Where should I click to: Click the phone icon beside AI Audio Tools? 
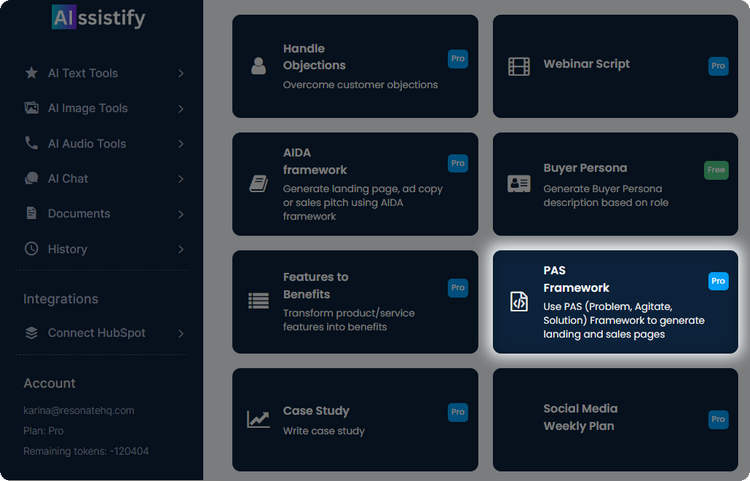coord(31,143)
